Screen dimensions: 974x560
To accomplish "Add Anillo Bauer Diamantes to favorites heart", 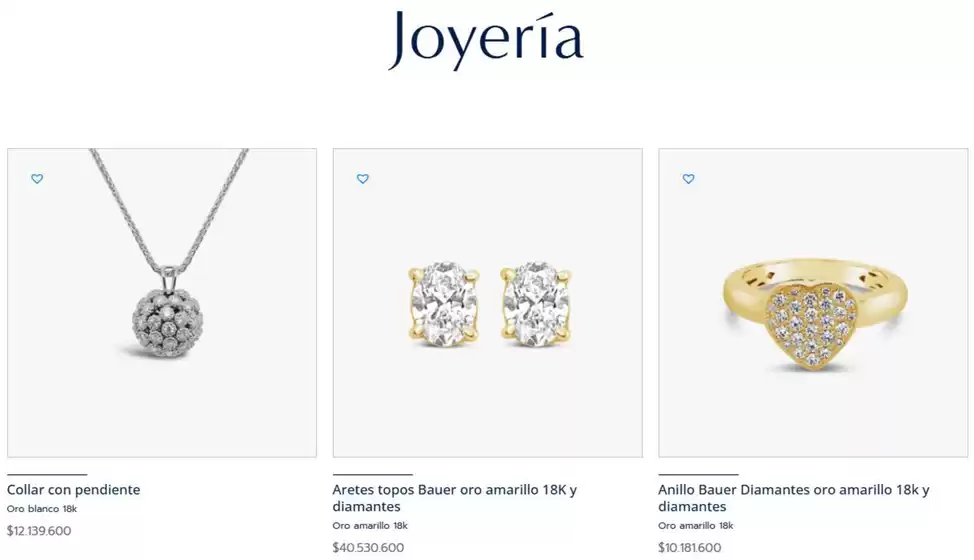I will tap(688, 179).
